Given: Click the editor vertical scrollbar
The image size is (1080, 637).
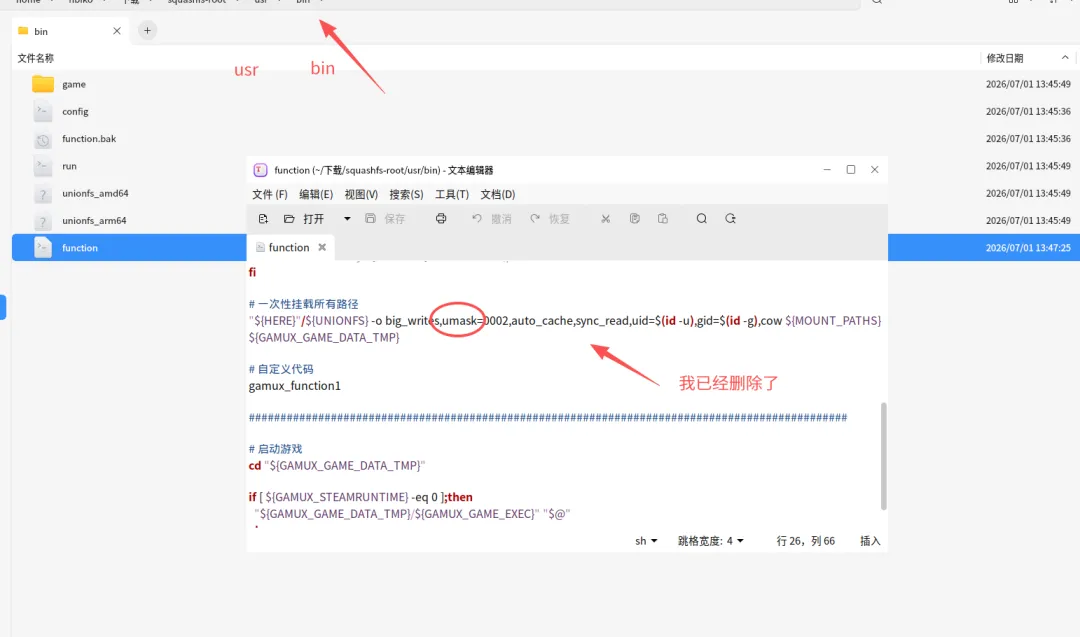Looking at the screenshot, I should click(x=884, y=457).
